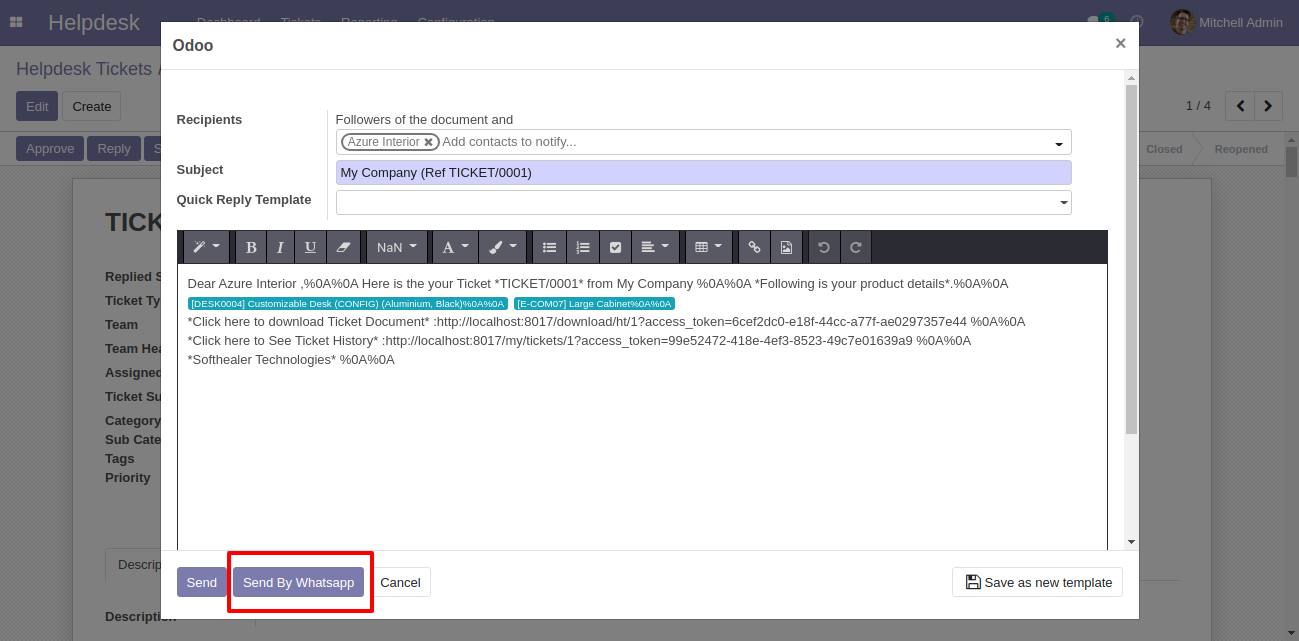Toggle italic formatting in editor

pyautogui.click(x=280, y=247)
